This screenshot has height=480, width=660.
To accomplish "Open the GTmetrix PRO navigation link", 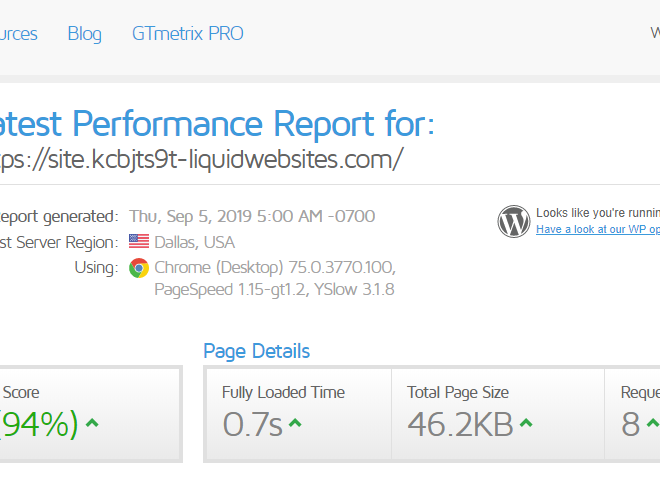I will 188,34.
